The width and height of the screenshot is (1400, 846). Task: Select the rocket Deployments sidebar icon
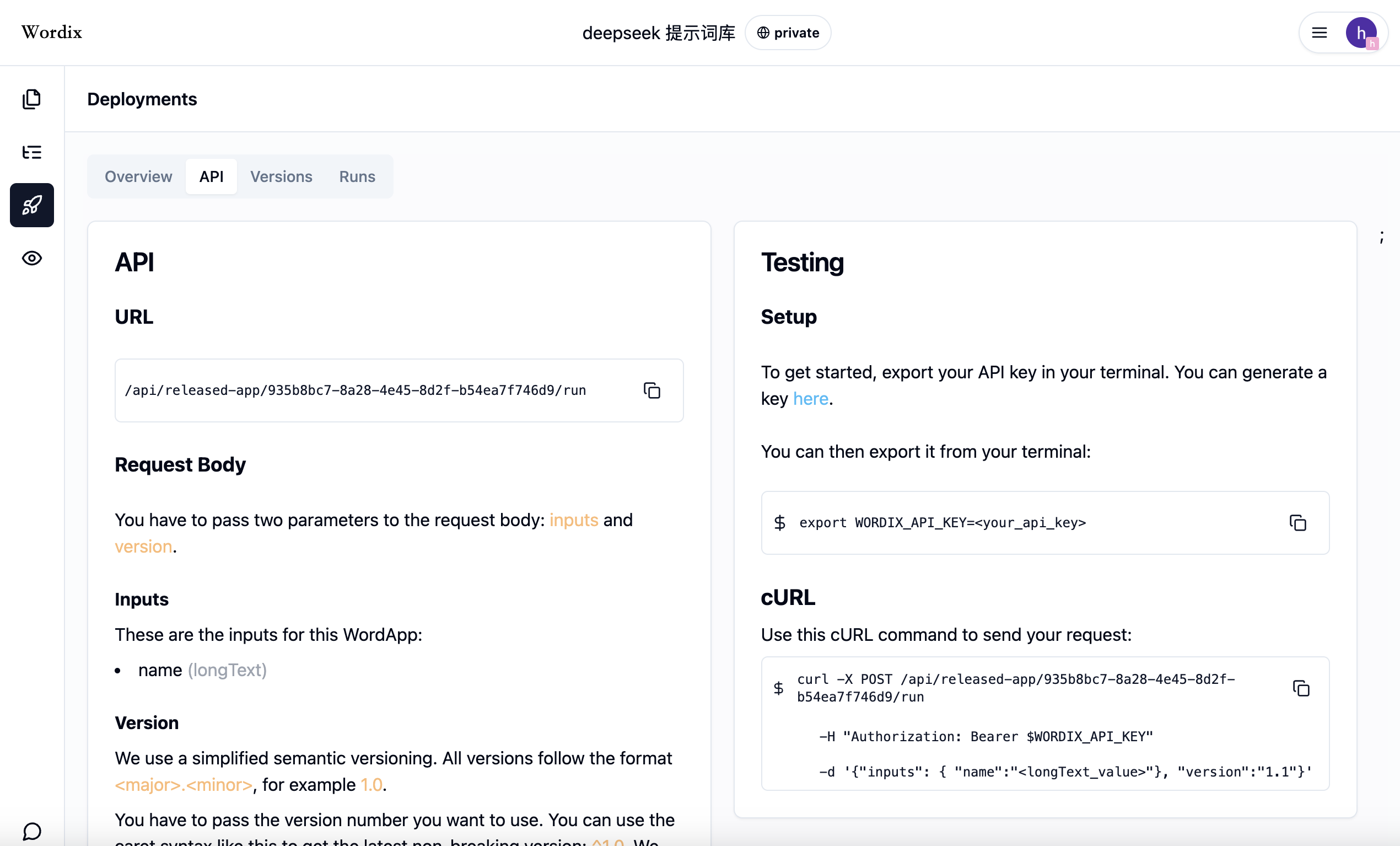[x=32, y=205]
